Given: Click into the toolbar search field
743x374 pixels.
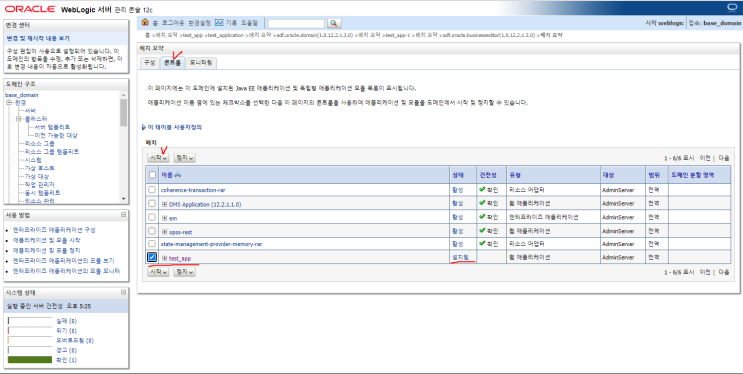Looking at the screenshot, I should click(296, 23).
